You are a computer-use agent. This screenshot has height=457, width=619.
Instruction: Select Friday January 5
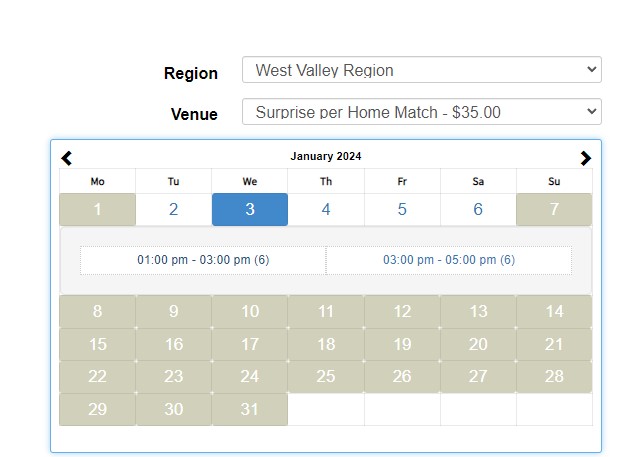402,210
